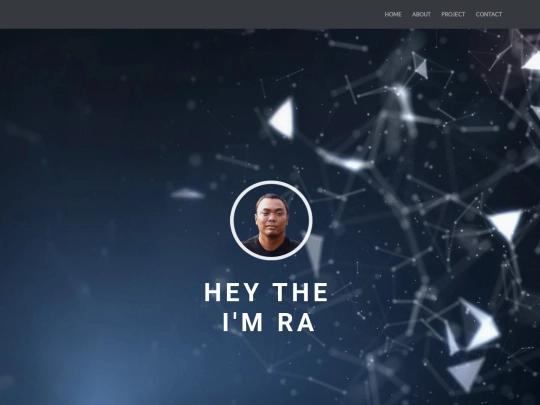Viewport: 540px width, 405px height.
Task: Click the bright white triangle above the avatar
Action: (283, 118)
